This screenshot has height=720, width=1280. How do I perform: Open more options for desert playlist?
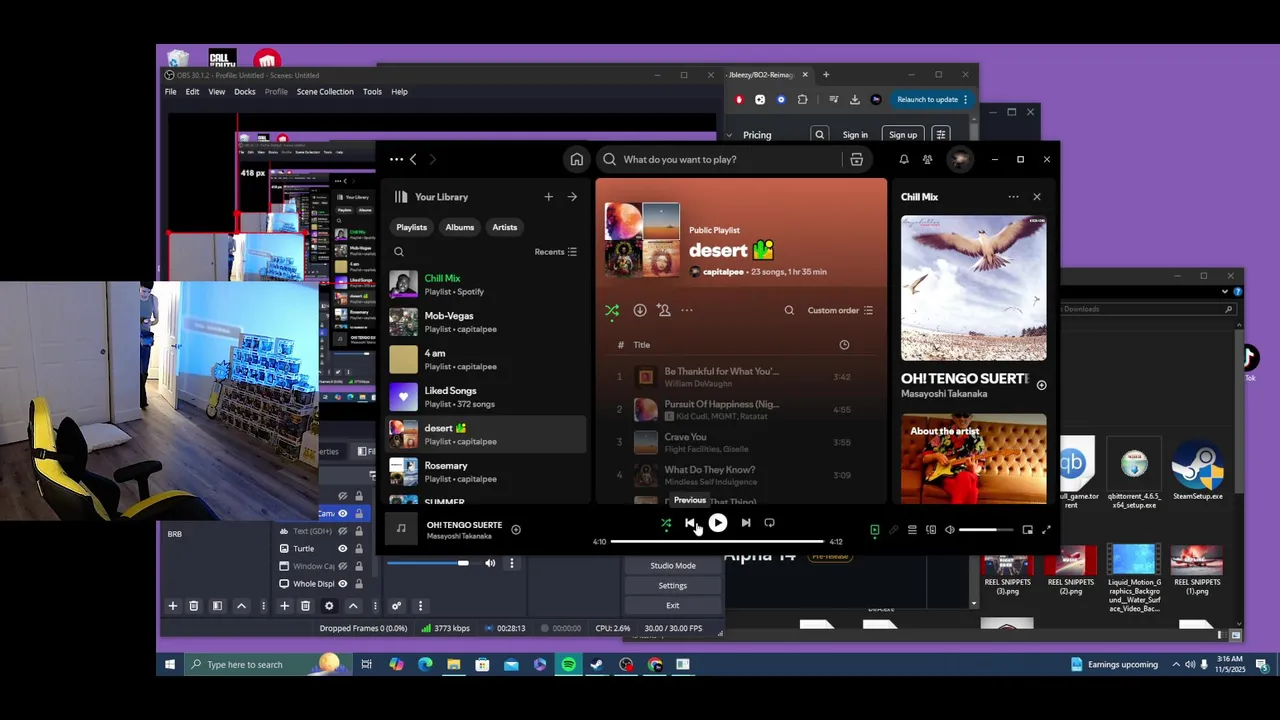tap(687, 310)
